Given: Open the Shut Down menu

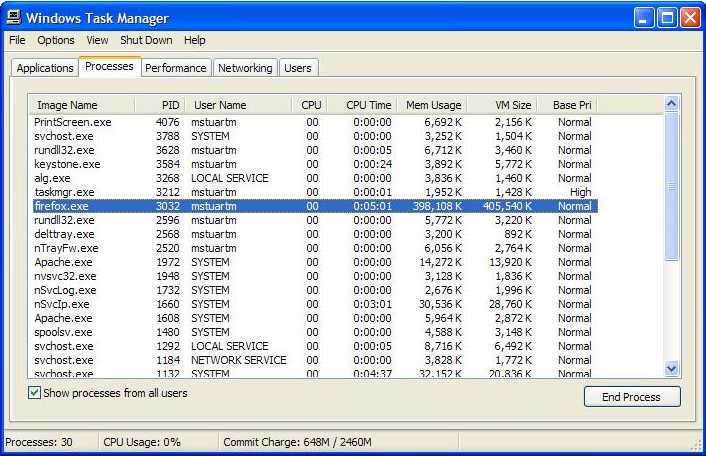Looking at the screenshot, I should coord(146,40).
